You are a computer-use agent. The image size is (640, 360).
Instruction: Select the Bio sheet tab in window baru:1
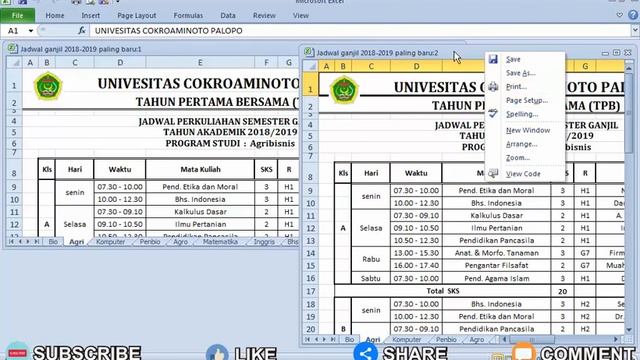[x=53, y=242]
